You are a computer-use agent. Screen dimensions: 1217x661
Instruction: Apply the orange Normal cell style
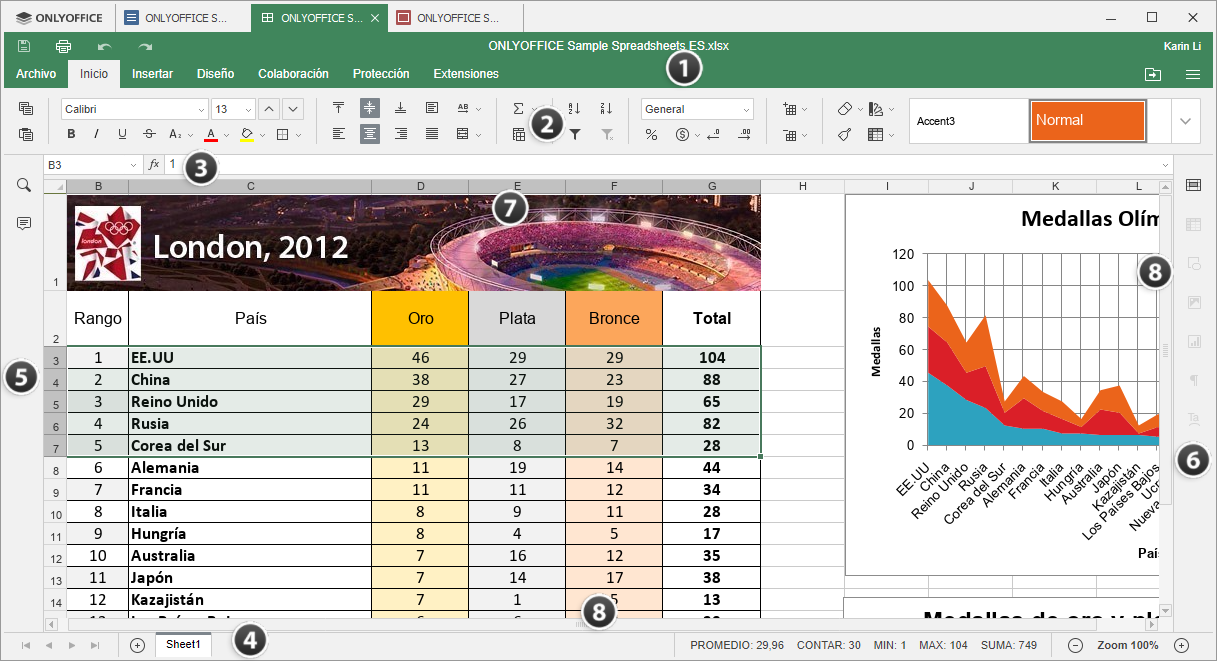click(1087, 121)
